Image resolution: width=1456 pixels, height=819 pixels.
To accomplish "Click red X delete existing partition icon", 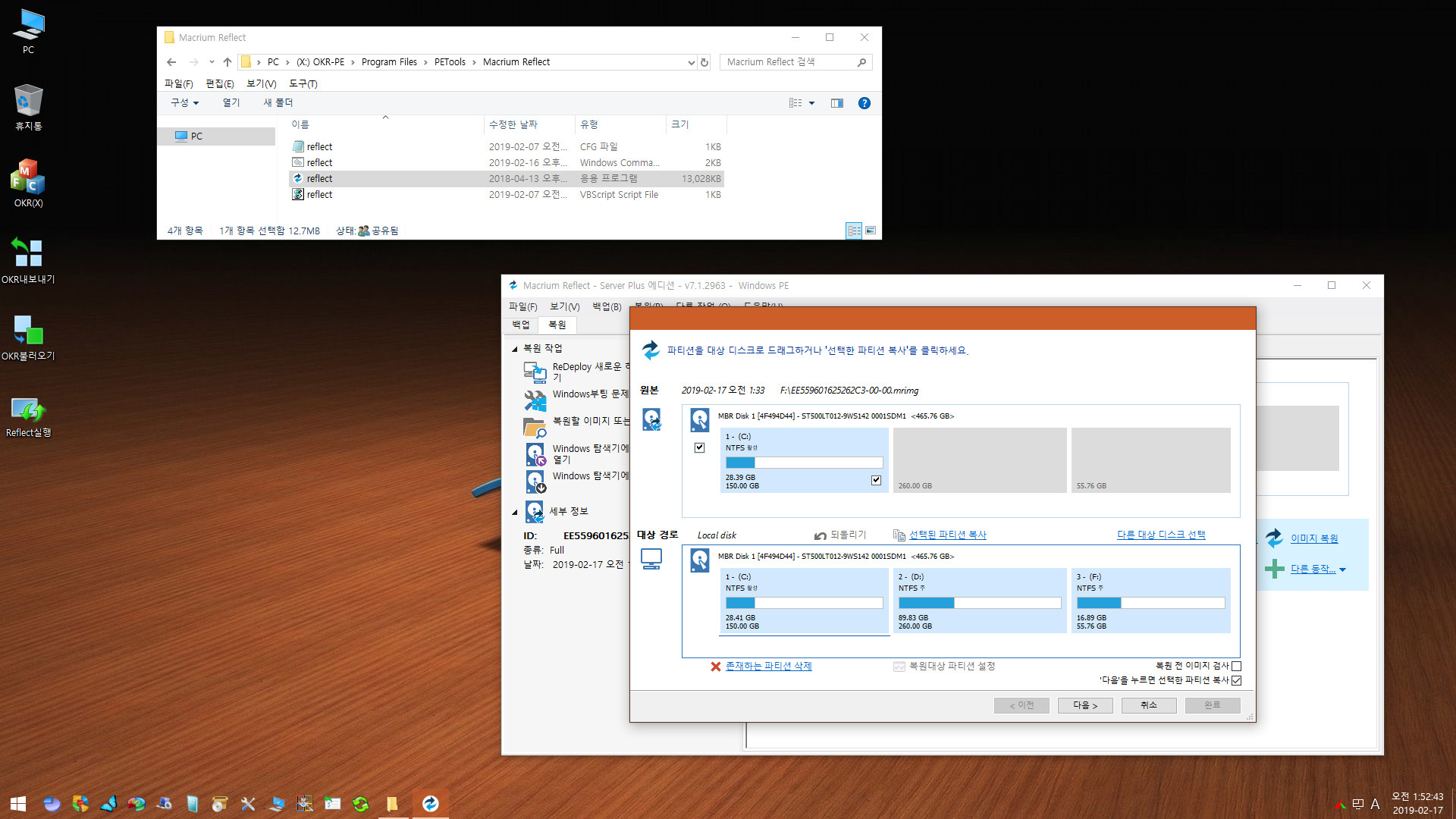I will click(715, 667).
